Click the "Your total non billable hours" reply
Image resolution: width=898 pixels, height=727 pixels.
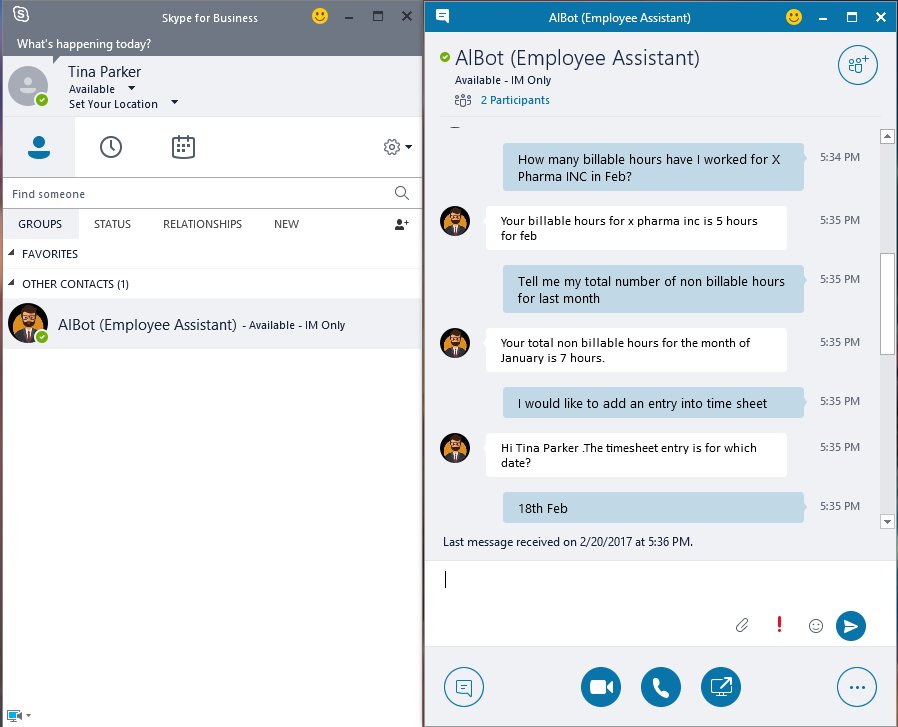[x=636, y=350]
